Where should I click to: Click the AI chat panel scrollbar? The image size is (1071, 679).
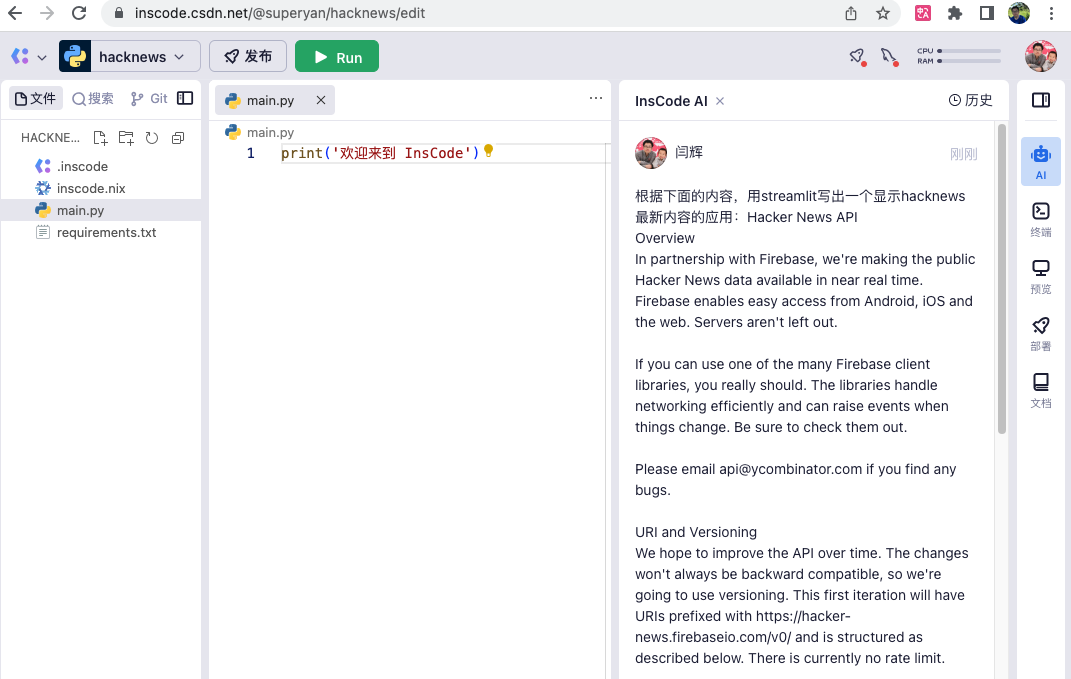click(1002, 279)
